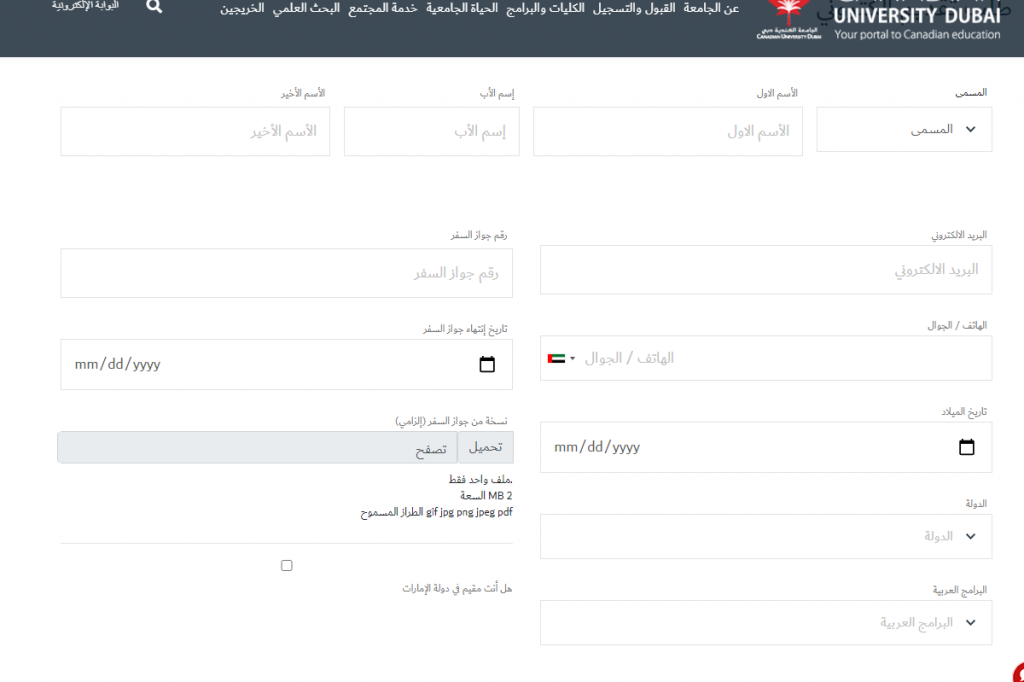This screenshot has width=1024, height=682.
Task: Click the الأسم الأخير last name field
Action: coord(194,131)
